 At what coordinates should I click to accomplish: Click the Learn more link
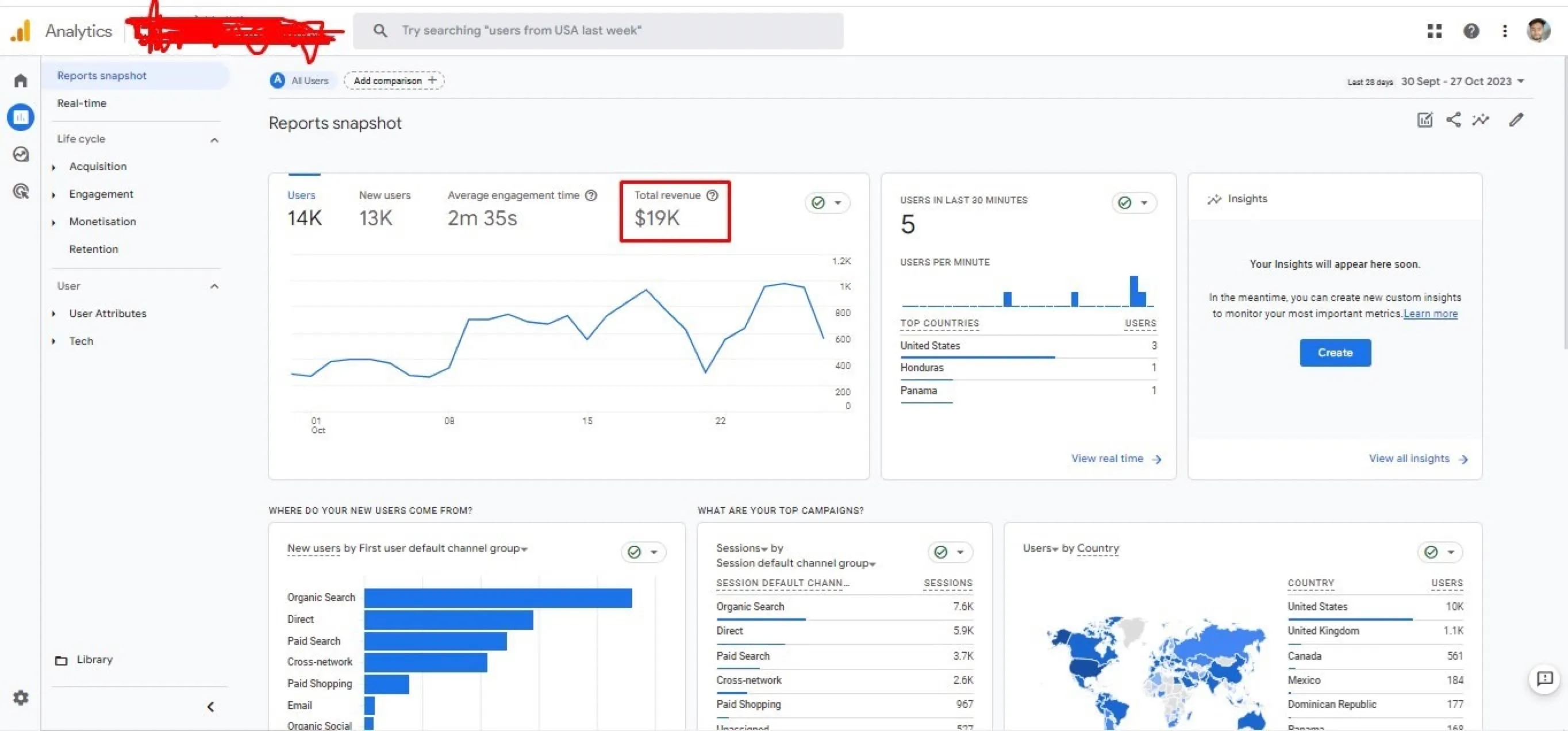pyautogui.click(x=1430, y=313)
